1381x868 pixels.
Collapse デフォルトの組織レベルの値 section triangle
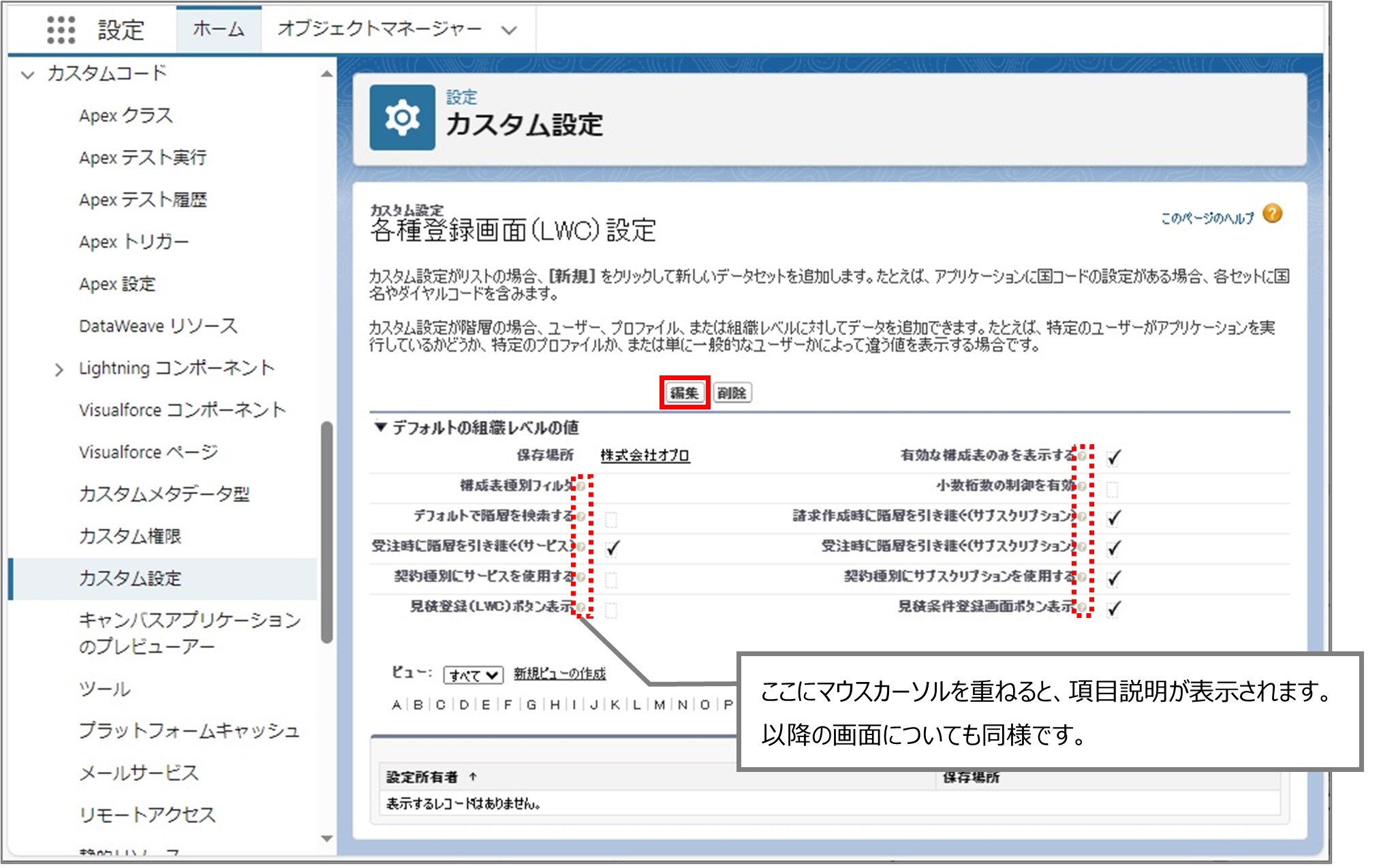(x=380, y=427)
